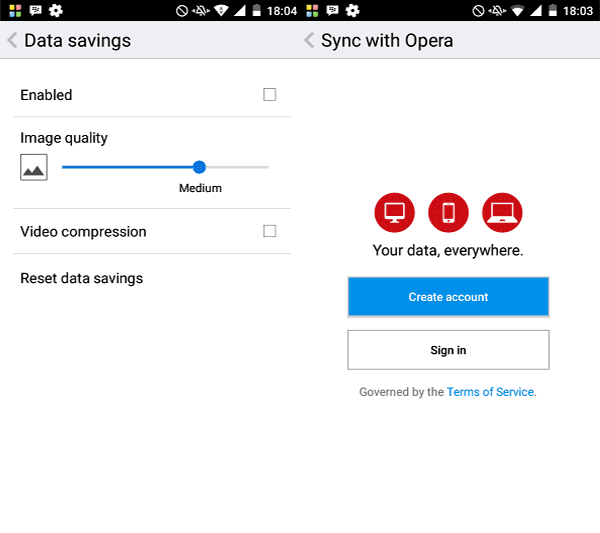The height and width of the screenshot is (533, 600).
Task: Click the 'Enabled' label
Action: [46, 95]
